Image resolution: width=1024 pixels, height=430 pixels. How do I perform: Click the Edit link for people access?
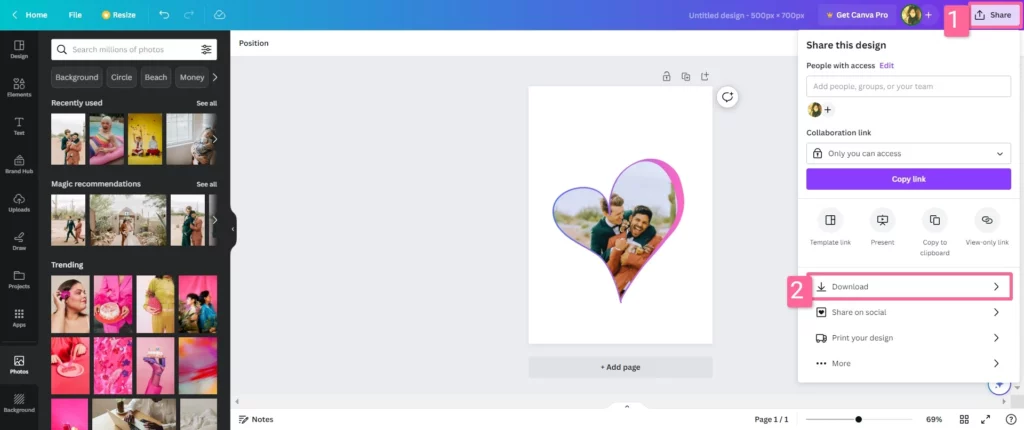click(886, 65)
